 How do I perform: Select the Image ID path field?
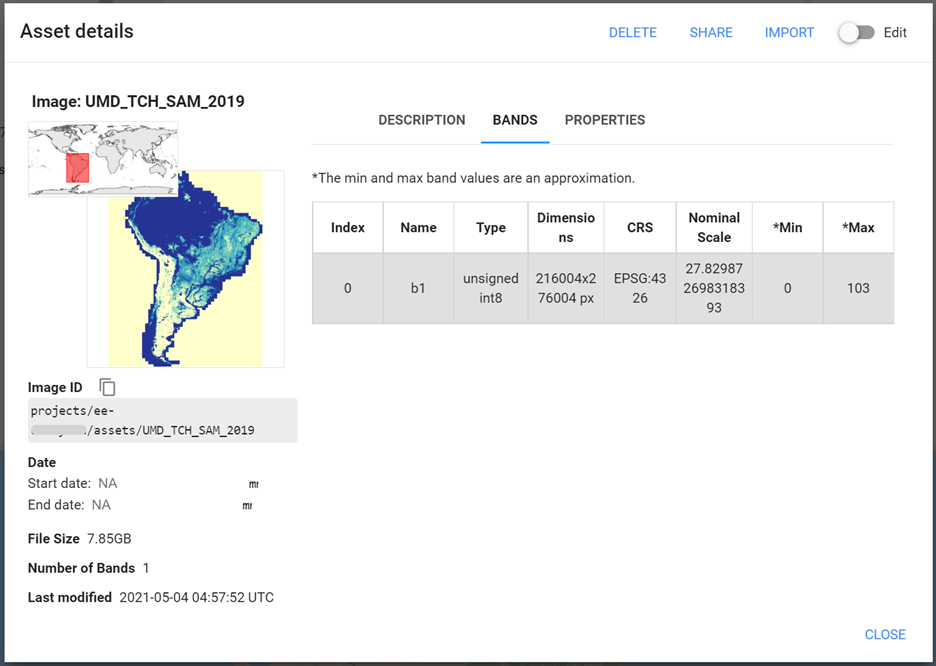pos(162,419)
